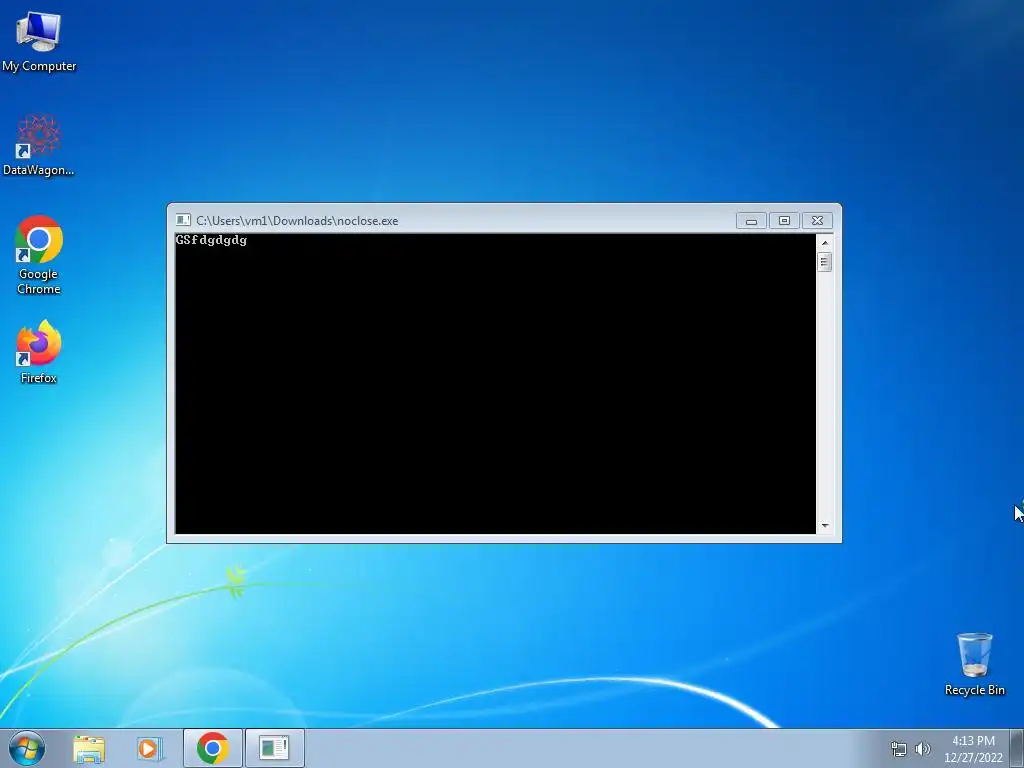Switch to Chrome in the taskbar
The image size is (1024, 768).
(x=212, y=748)
